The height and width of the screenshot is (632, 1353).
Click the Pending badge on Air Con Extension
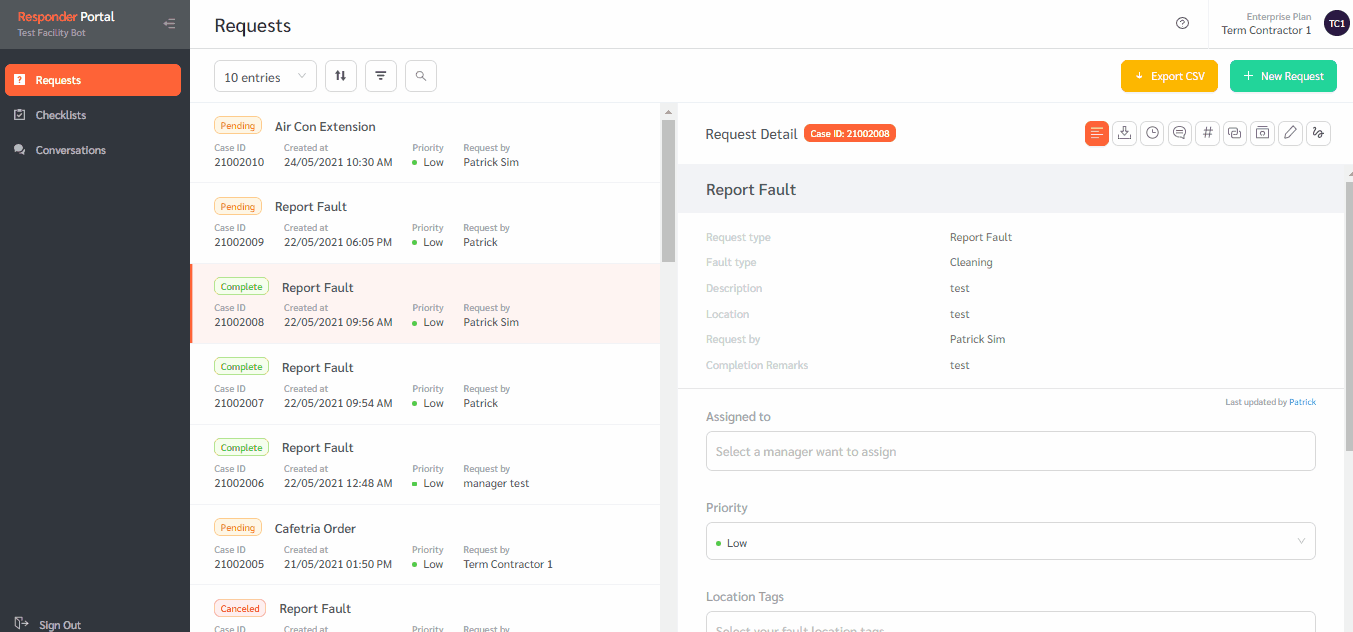click(238, 126)
